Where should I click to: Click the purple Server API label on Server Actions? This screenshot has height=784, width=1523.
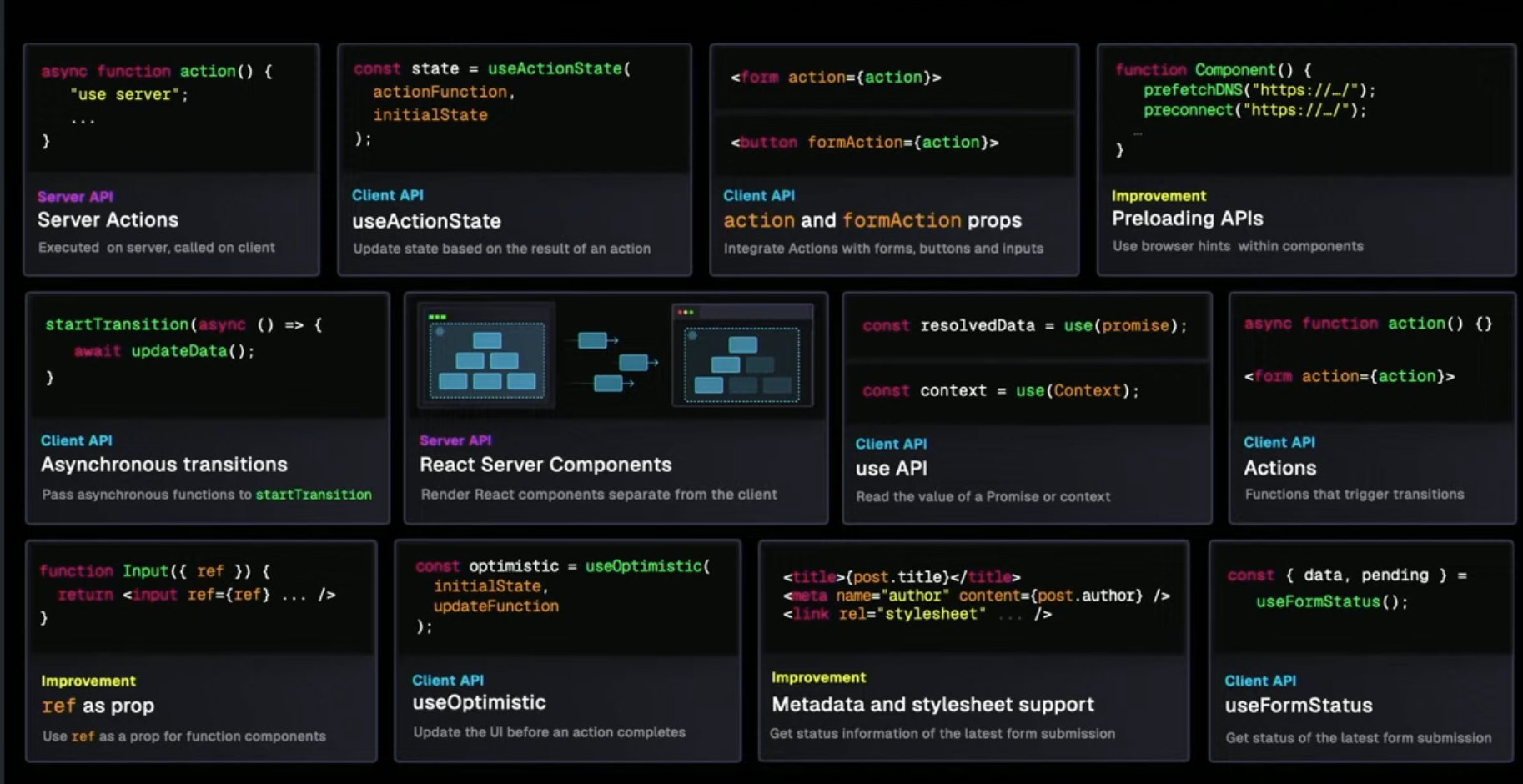pos(74,197)
